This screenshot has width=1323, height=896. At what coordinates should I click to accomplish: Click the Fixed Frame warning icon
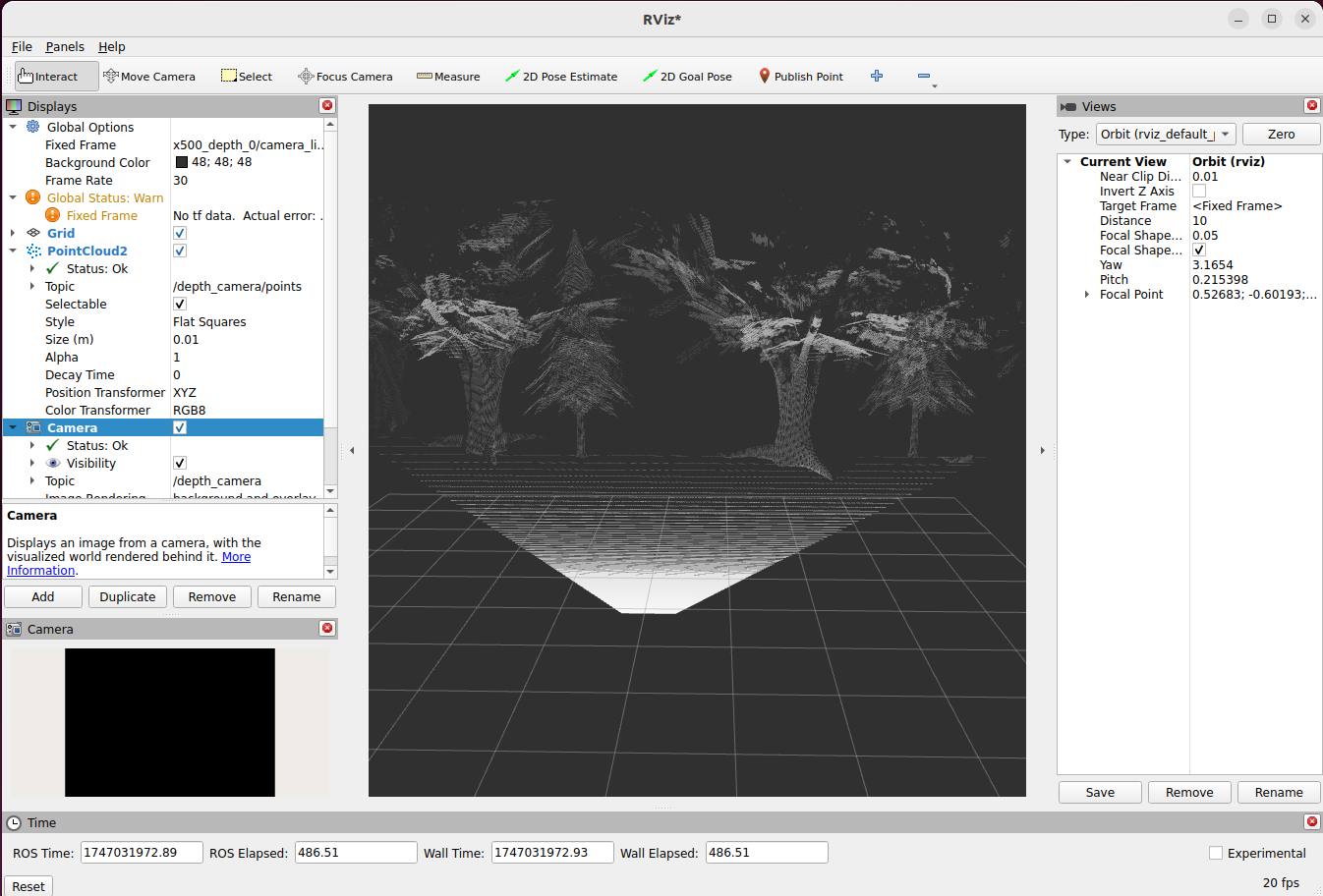pos(53,215)
